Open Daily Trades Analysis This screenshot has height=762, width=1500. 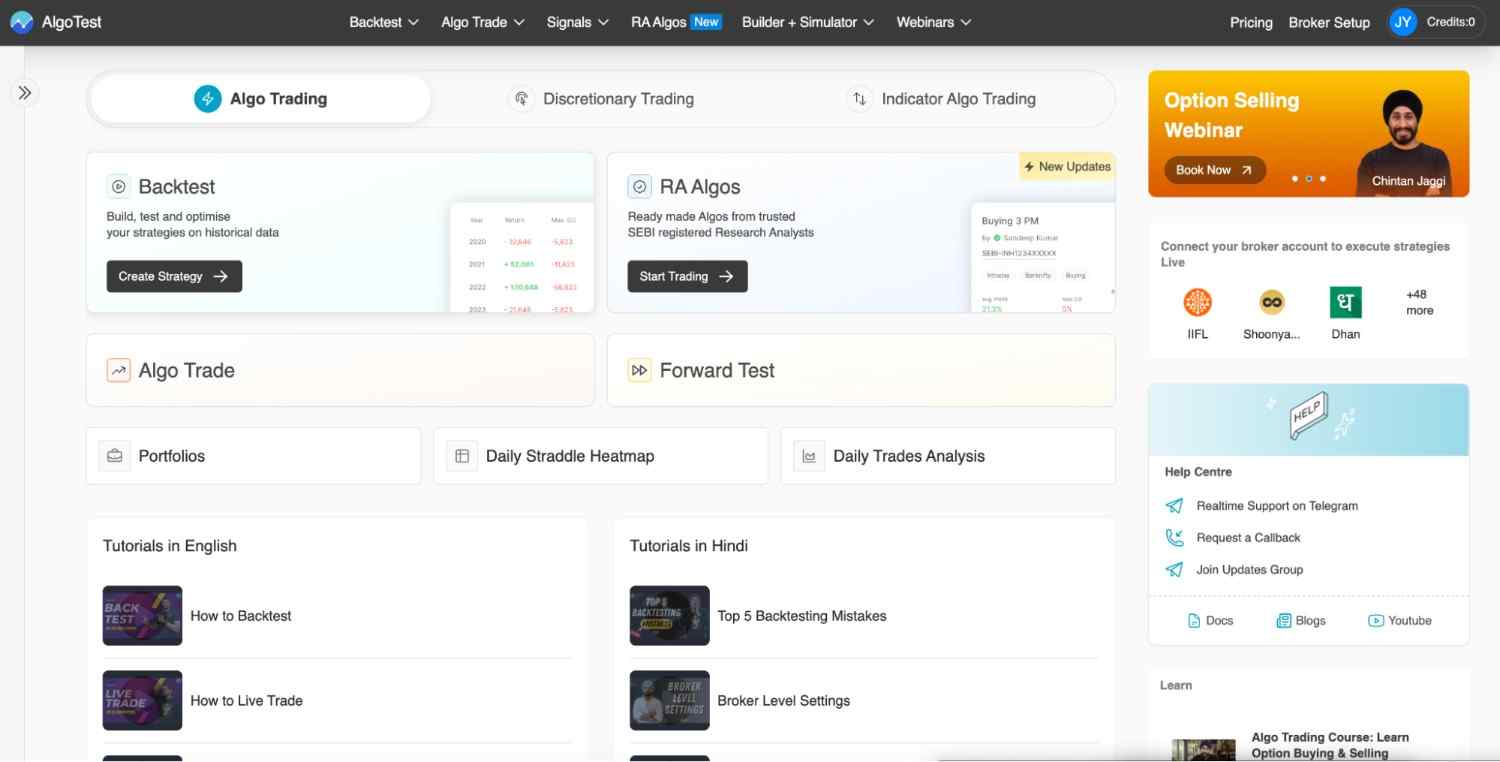click(948, 456)
